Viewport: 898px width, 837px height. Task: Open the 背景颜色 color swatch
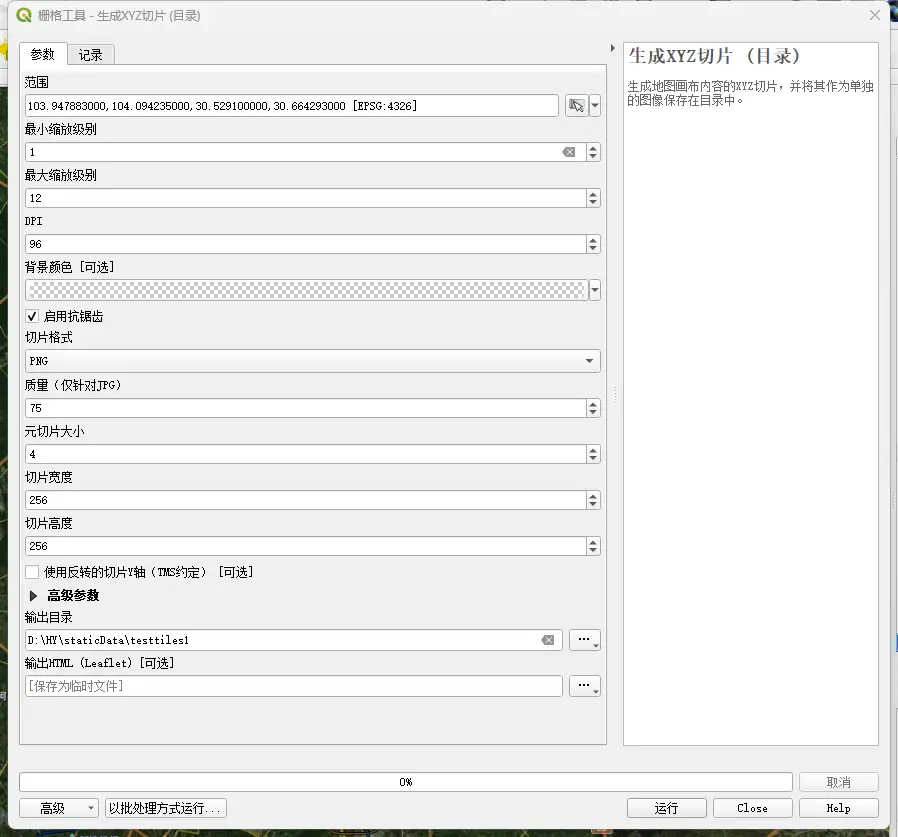click(x=305, y=290)
